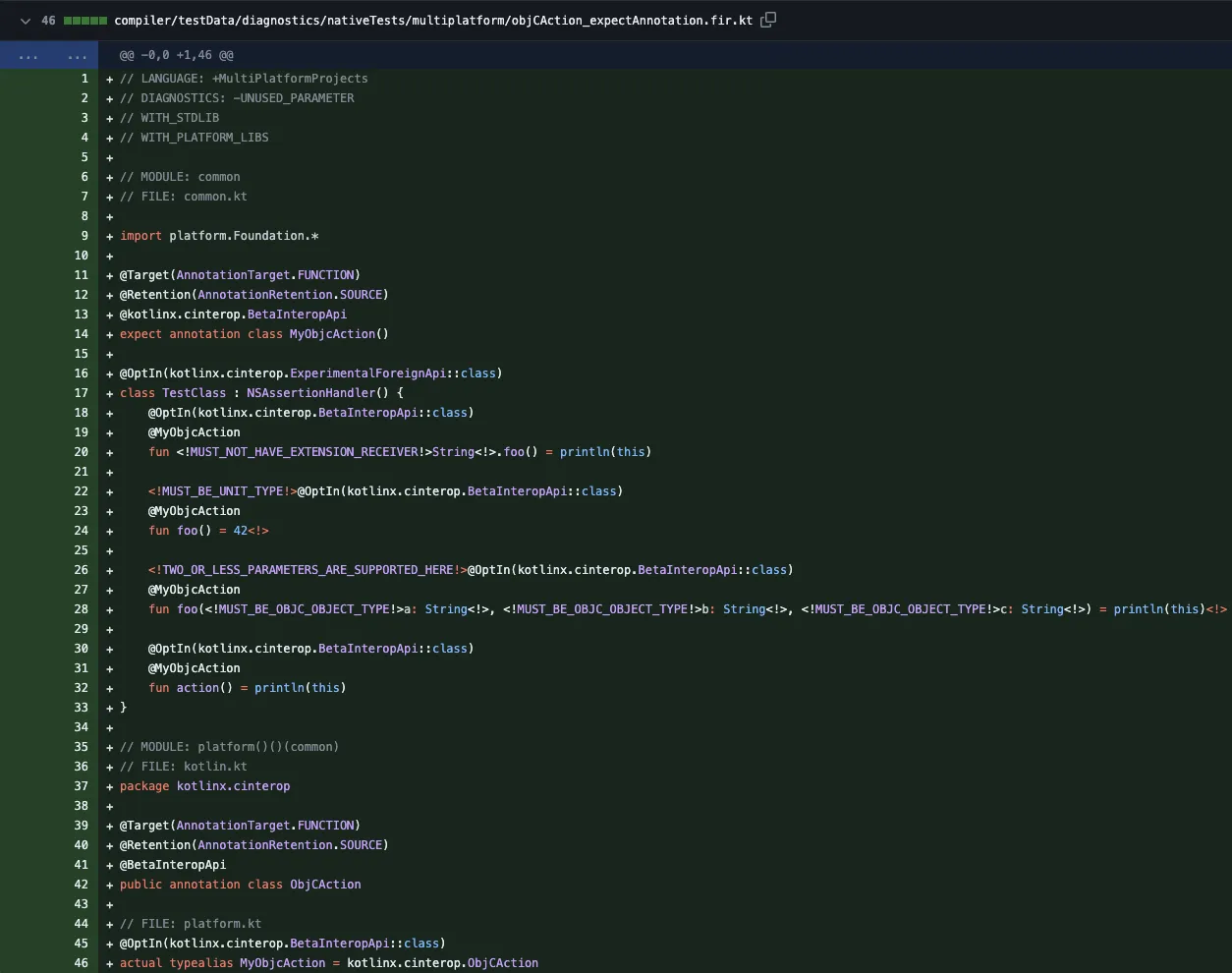
Task: Click the '// WITH_PLATFORM_LIBS' comment
Action: (194, 138)
